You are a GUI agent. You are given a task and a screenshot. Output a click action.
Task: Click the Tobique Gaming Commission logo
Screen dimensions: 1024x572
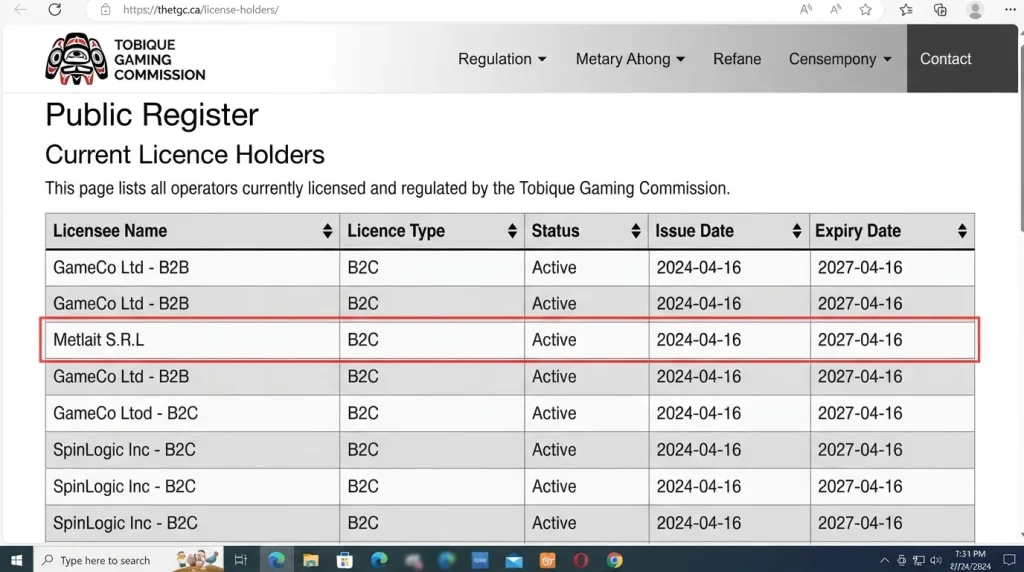(x=125, y=59)
